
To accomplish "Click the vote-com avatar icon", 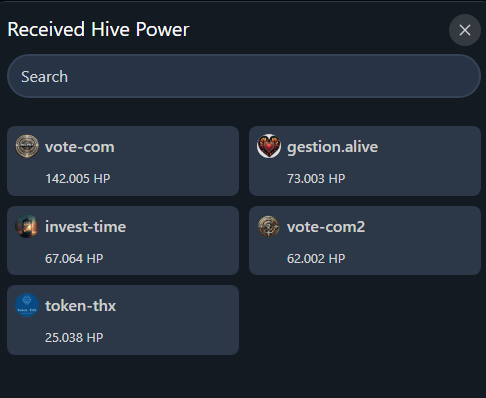I will pyautogui.click(x=27, y=146).
